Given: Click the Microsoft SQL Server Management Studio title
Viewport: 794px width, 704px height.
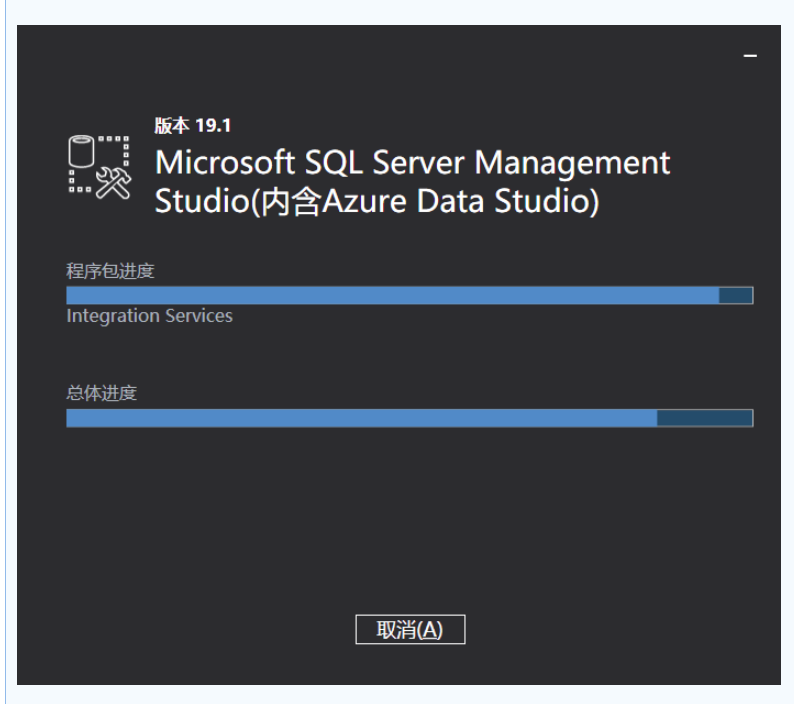Looking at the screenshot, I should pyautogui.click(x=412, y=182).
